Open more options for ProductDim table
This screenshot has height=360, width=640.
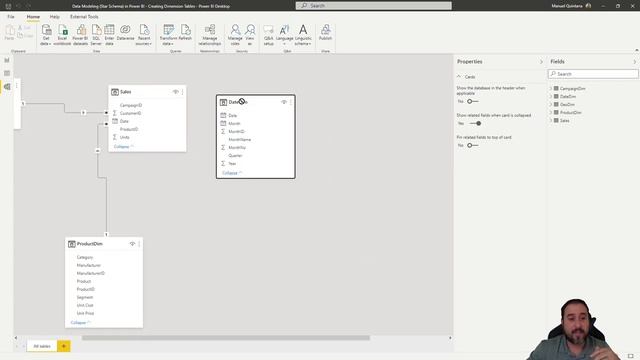[x=139, y=244]
